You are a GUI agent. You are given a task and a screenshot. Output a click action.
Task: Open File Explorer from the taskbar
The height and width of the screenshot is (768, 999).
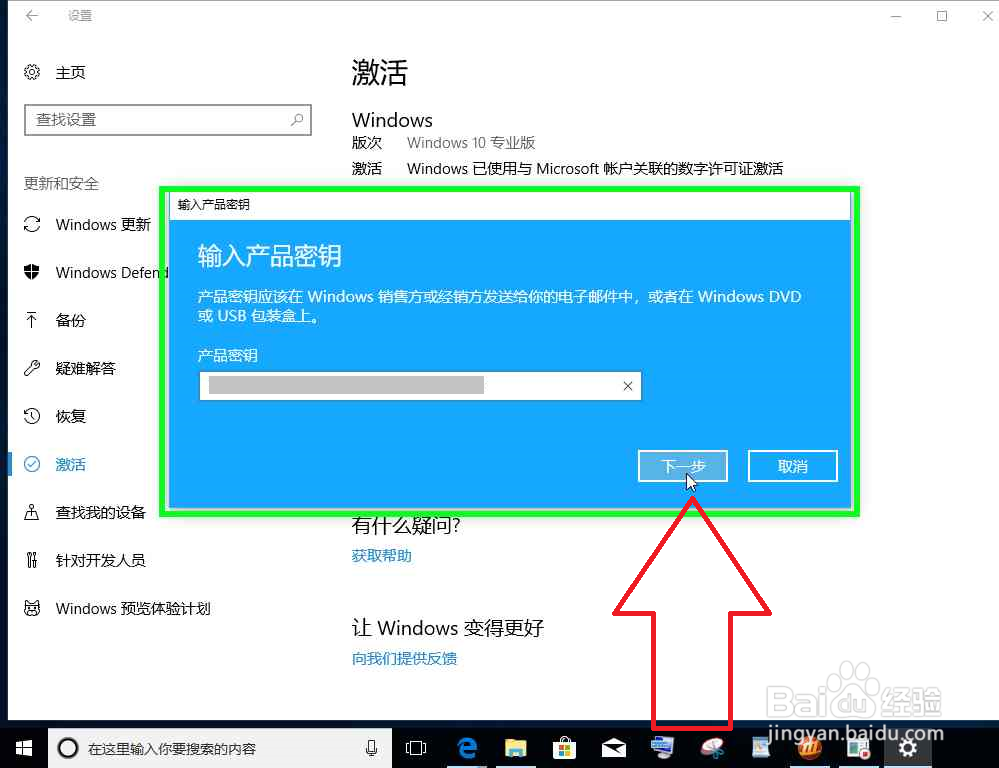tap(515, 748)
